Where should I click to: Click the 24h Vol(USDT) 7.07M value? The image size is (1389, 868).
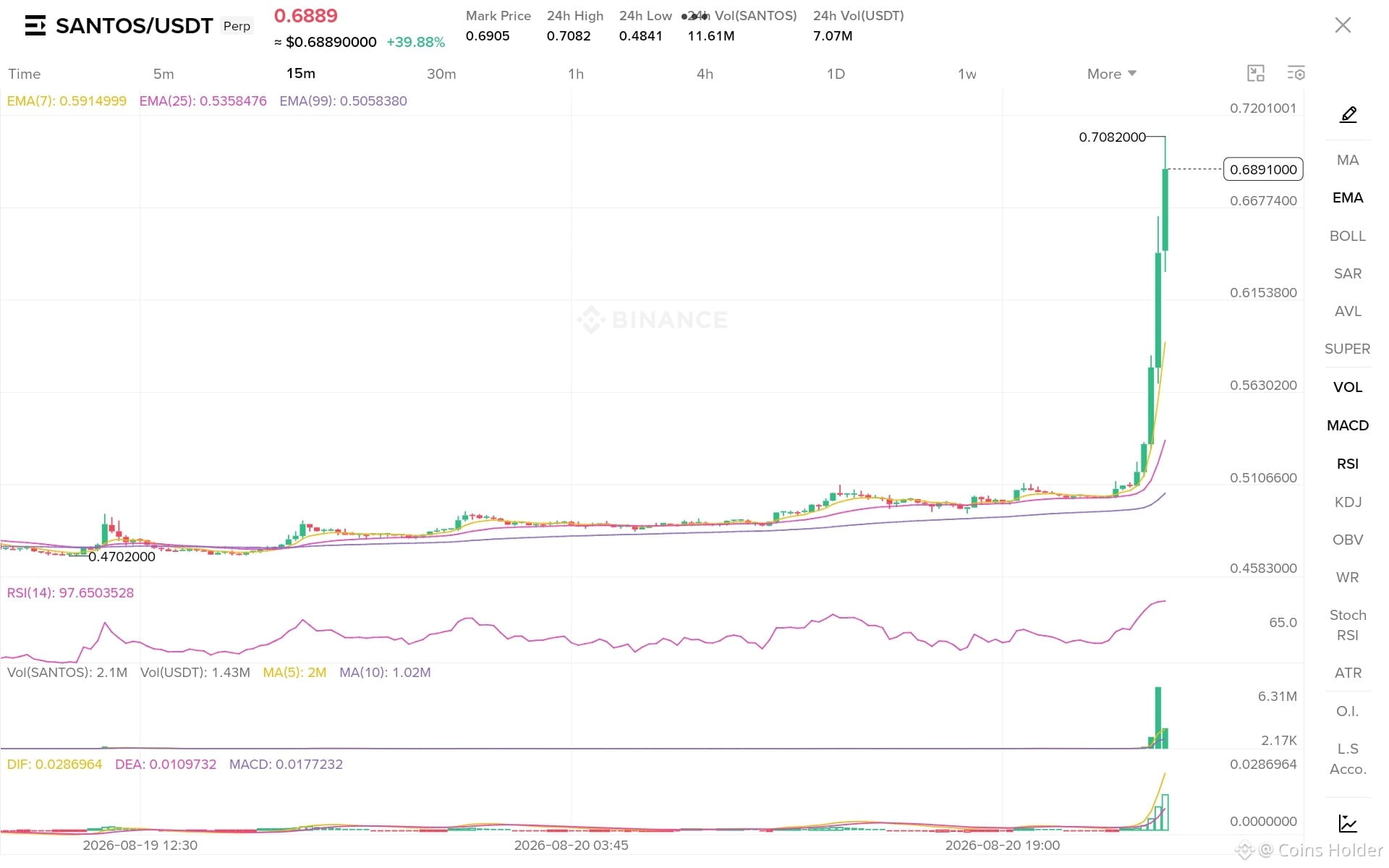click(833, 36)
